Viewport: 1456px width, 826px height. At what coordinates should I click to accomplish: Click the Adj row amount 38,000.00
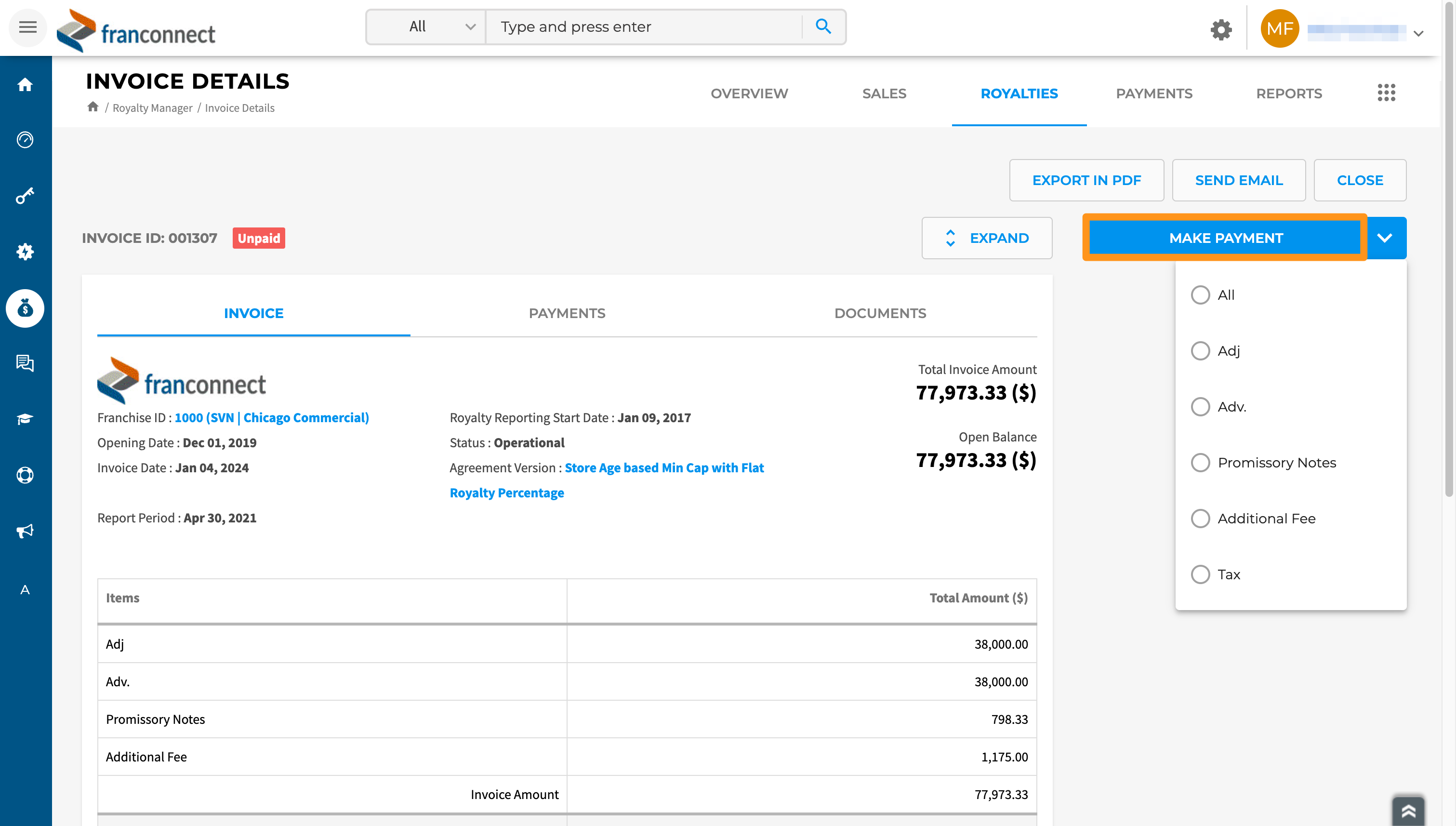(x=1001, y=644)
